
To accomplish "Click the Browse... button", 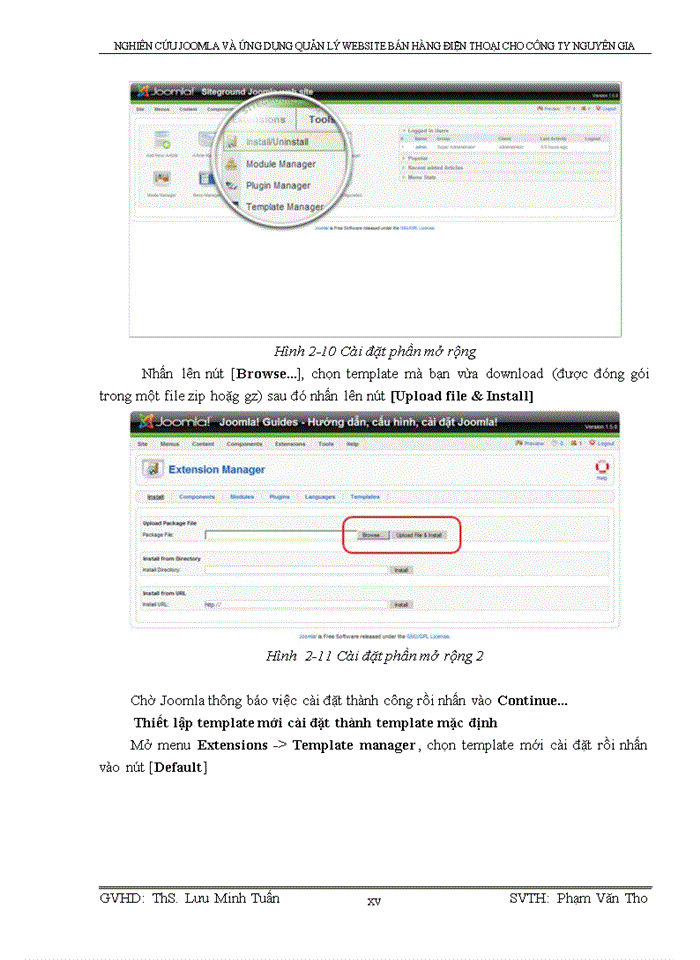I will coord(373,535).
